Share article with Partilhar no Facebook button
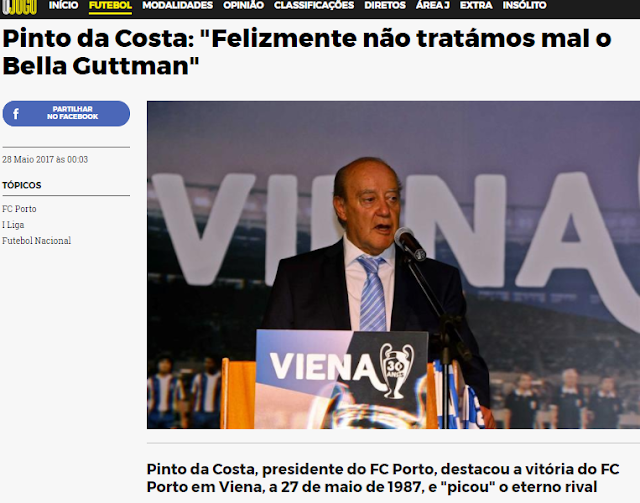This screenshot has width=640, height=503. pos(66,114)
